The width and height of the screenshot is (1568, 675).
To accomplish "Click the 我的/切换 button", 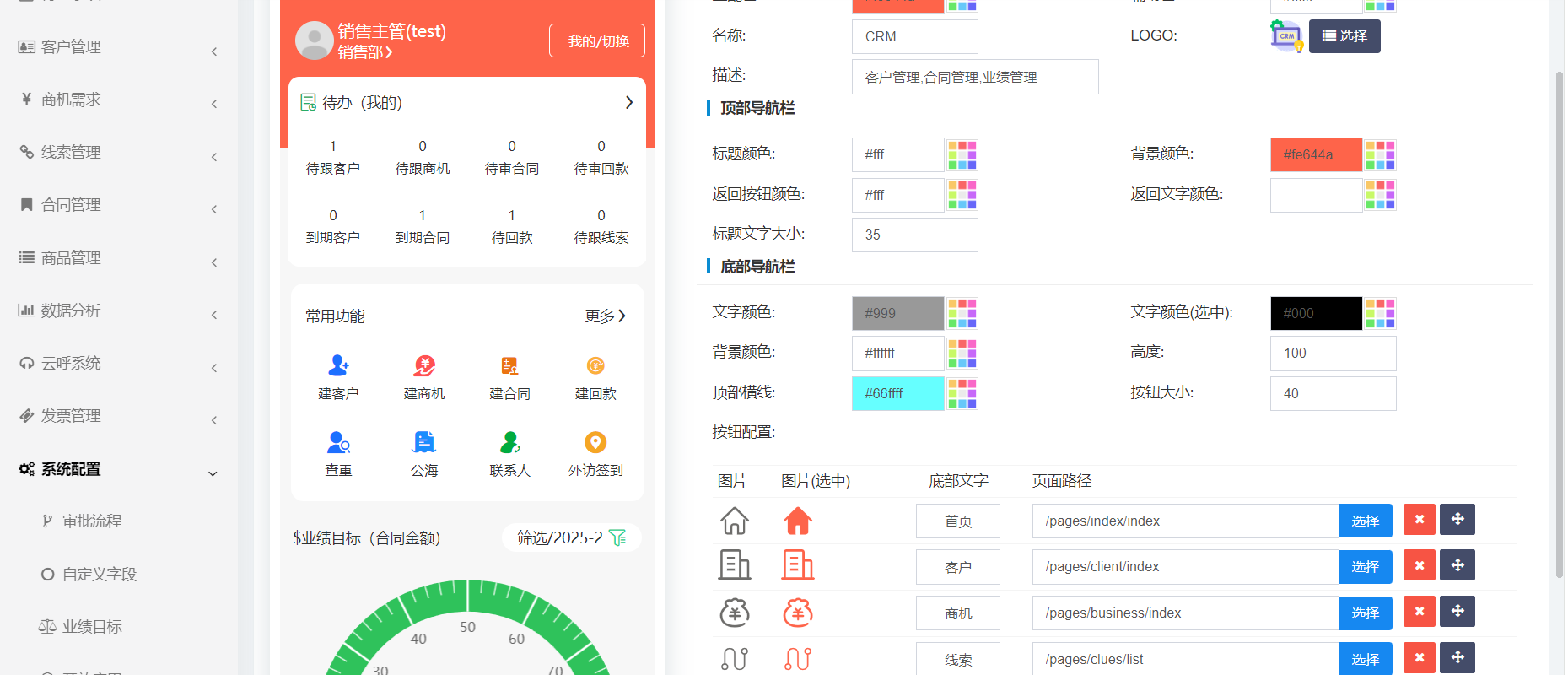I will click(597, 40).
